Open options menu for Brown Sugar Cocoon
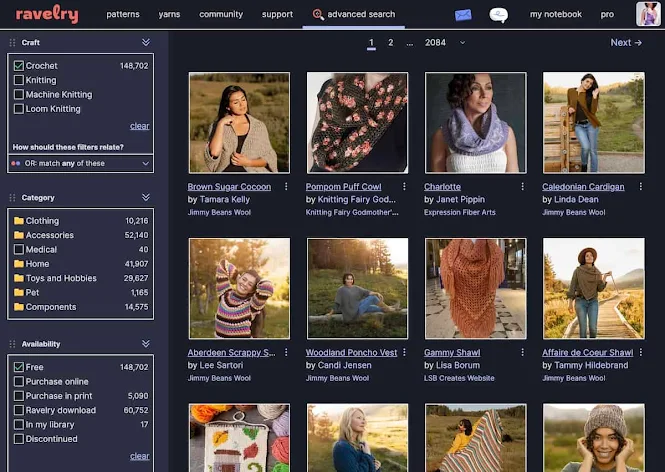Screen dimensions: 665x472 pos(286,187)
